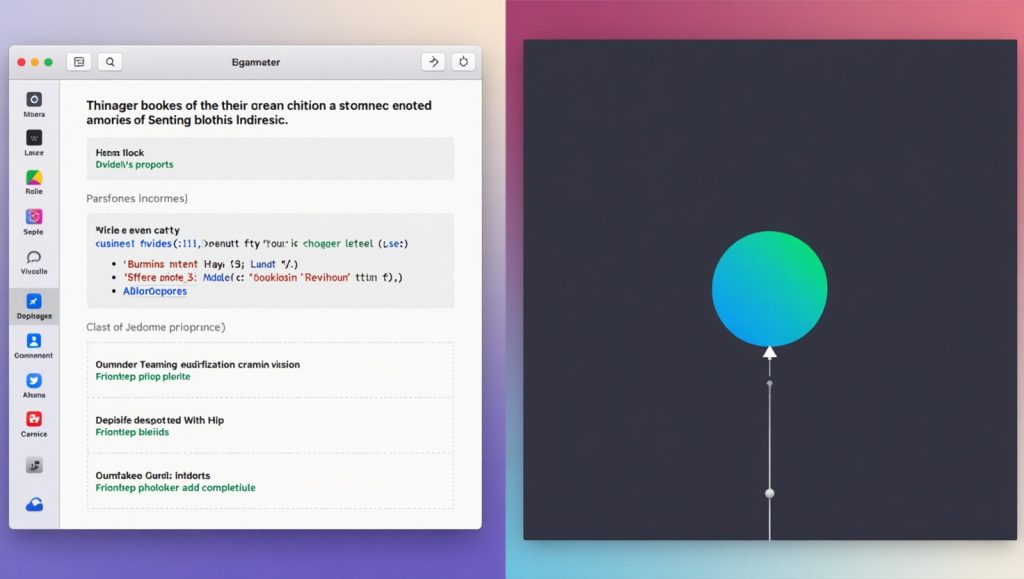
Task: Click the lower round handle on line
Action: 769,493
